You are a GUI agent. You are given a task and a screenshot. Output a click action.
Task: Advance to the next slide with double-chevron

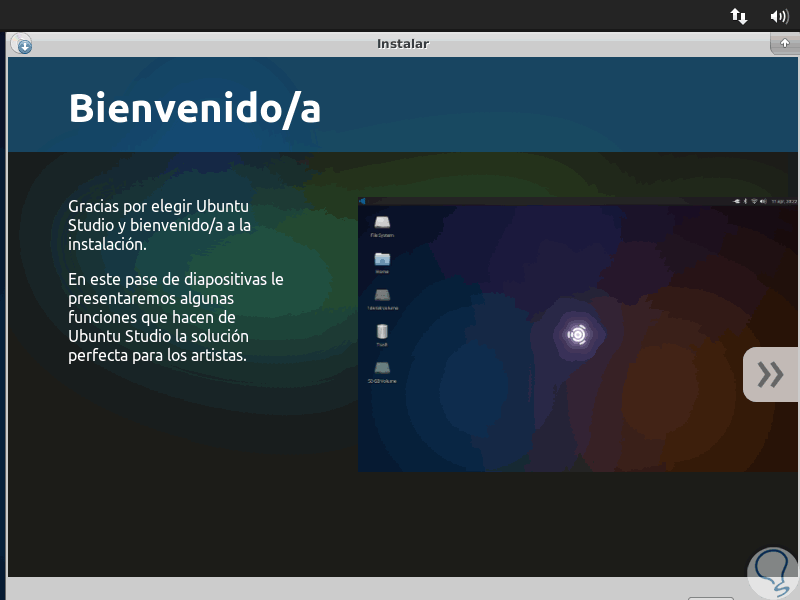[x=770, y=374]
